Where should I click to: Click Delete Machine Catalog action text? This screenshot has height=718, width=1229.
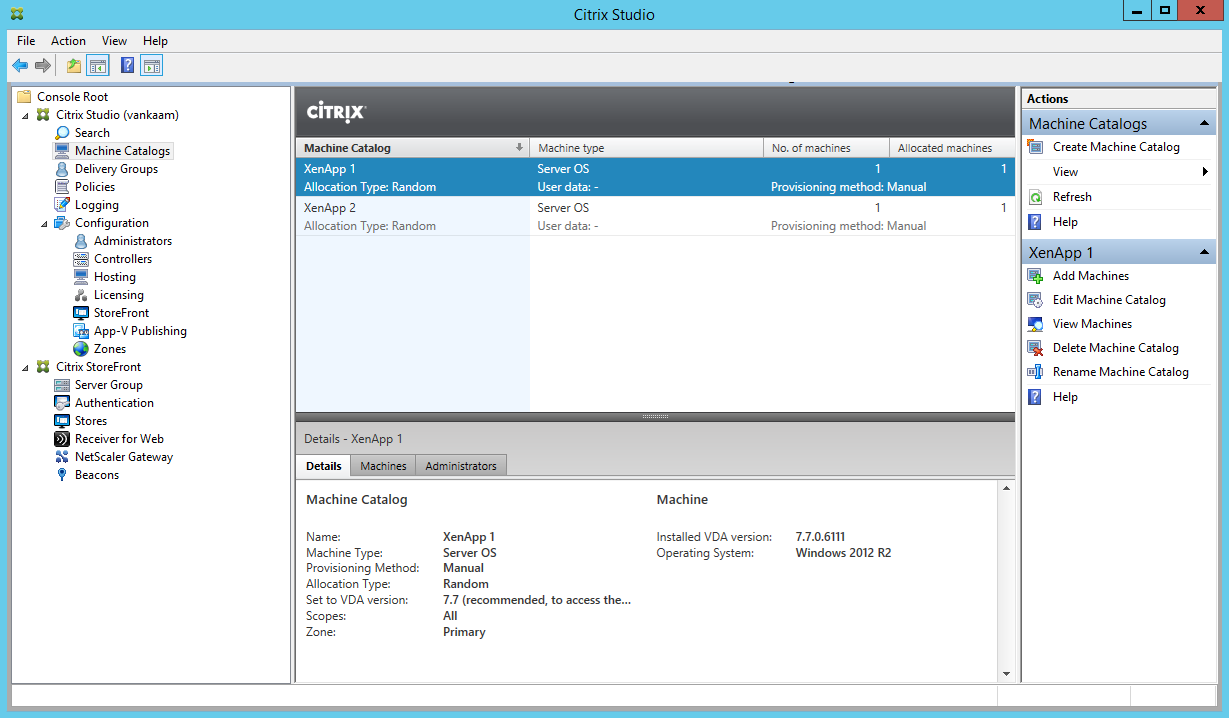[x=1116, y=348]
